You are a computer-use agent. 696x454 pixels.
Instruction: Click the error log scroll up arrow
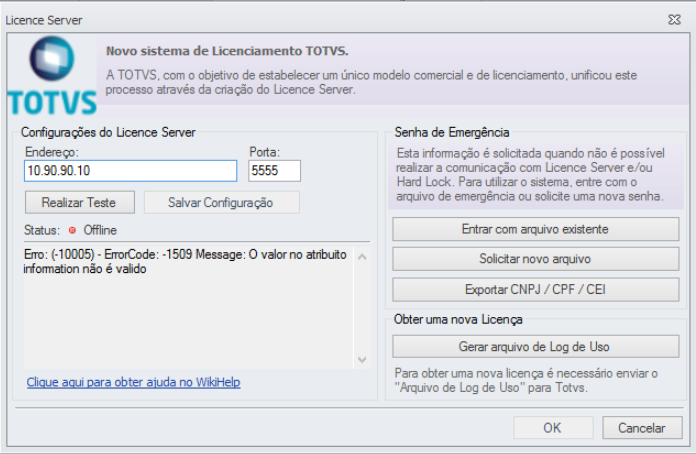pyautogui.click(x=362, y=257)
